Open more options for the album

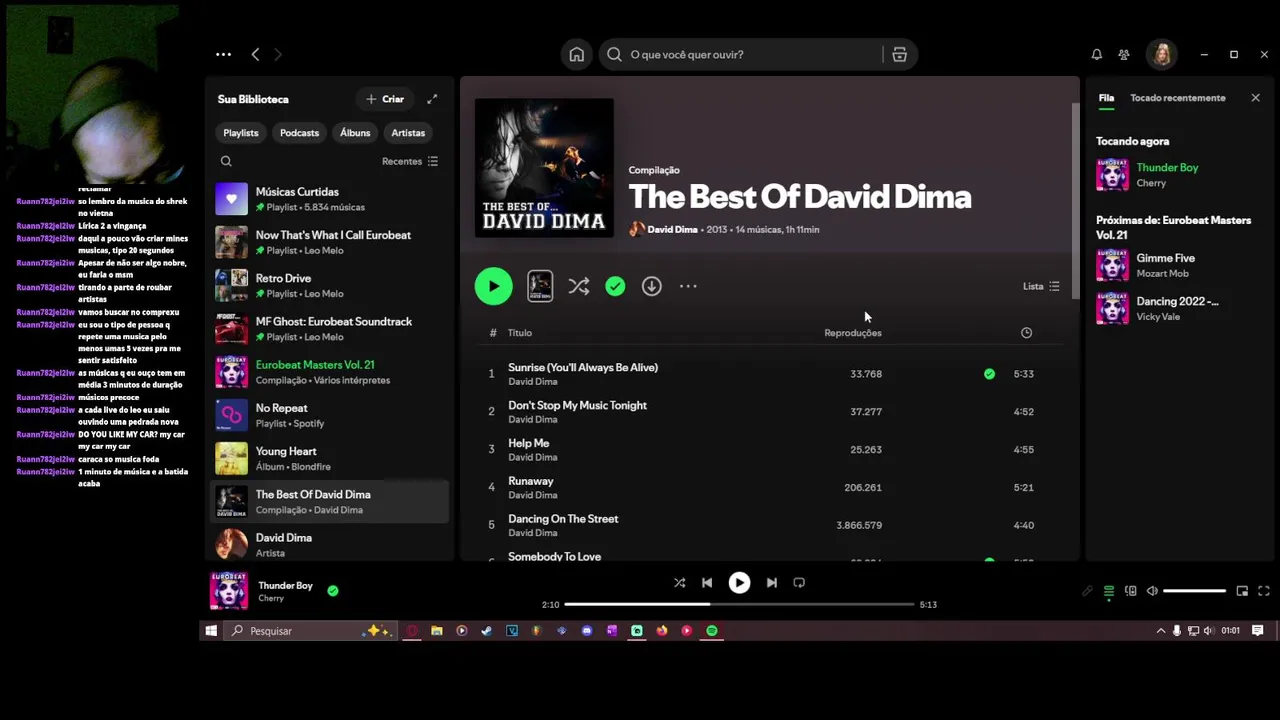688,286
